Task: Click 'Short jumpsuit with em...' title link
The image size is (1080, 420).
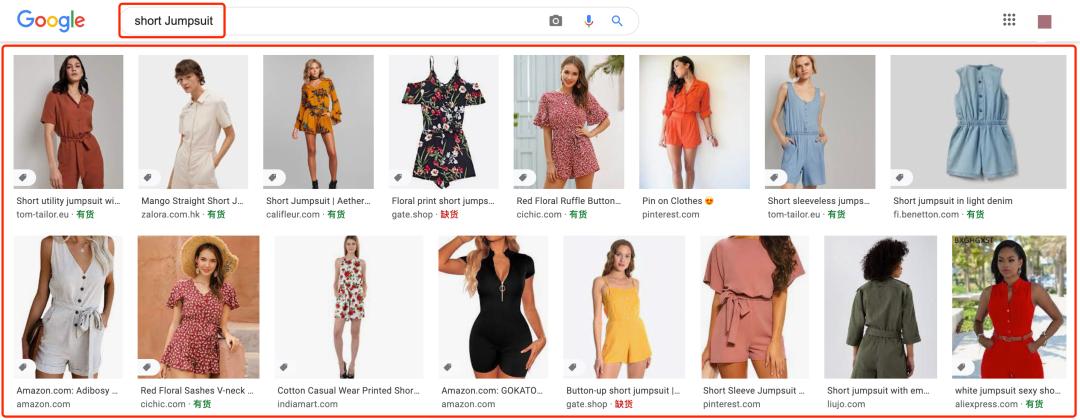Action: point(880,390)
